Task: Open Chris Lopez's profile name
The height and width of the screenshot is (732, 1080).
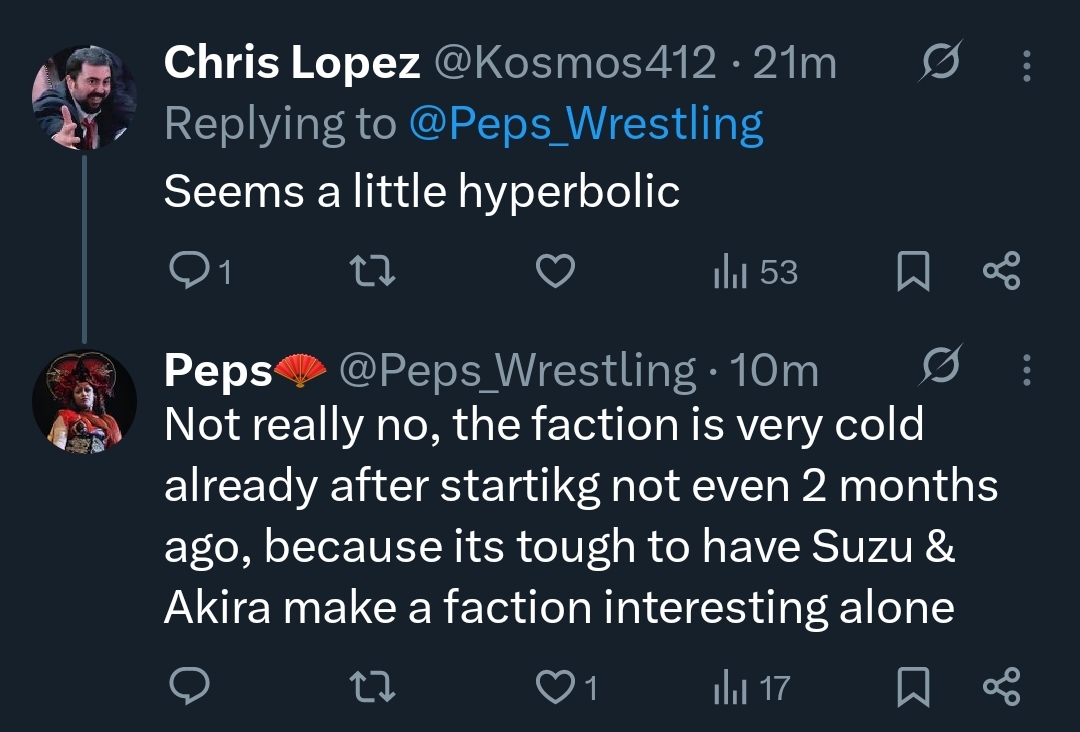Action: point(291,64)
